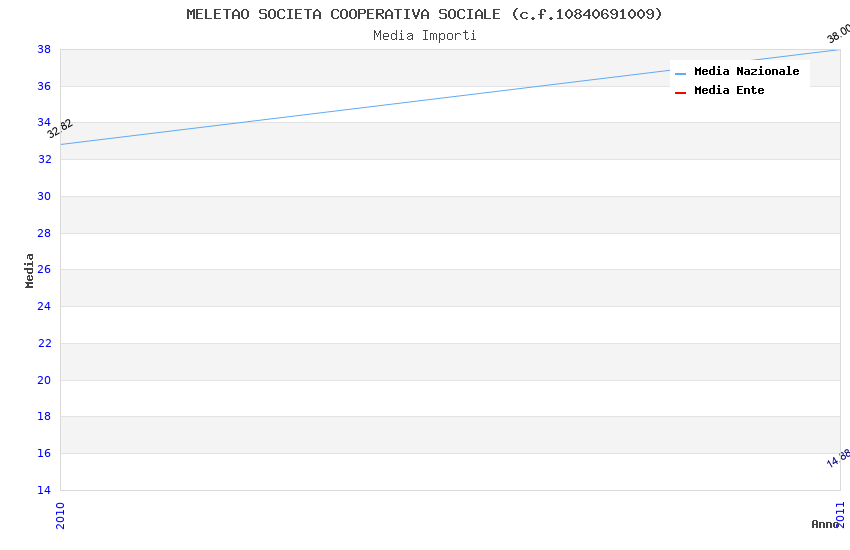The width and height of the screenshot is (850, 550).
Task: Click the chart title MELETAO SOCIETA COOPERATIVA SOCIALE
Action: tap(424, 14)
